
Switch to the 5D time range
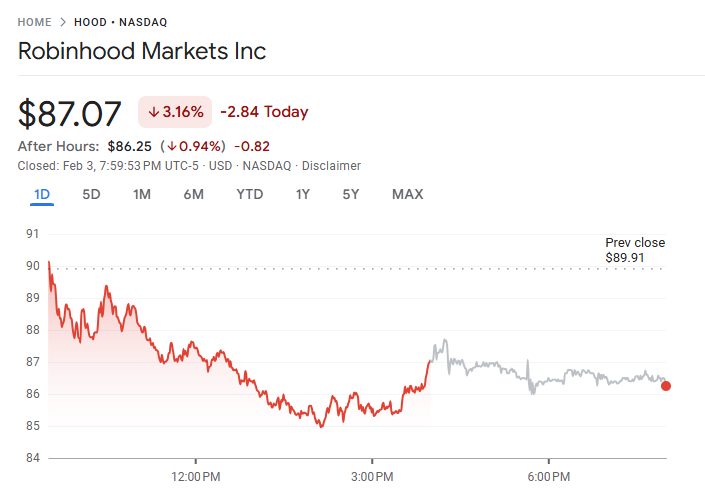[91, 194]
